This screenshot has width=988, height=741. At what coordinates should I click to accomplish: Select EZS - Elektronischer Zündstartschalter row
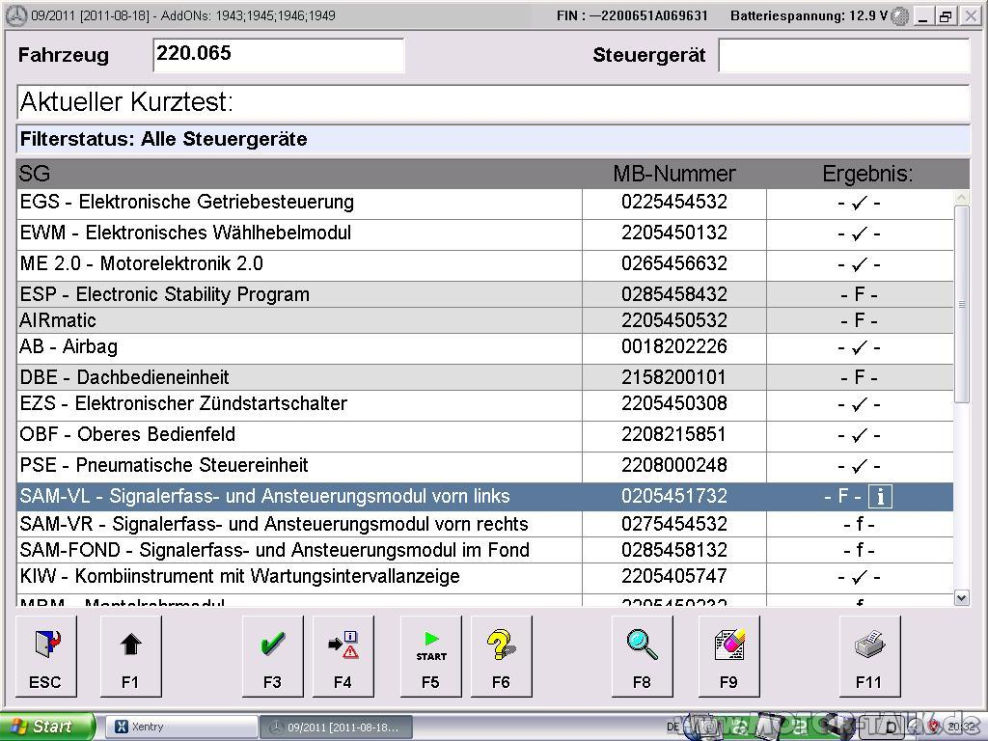485,405
